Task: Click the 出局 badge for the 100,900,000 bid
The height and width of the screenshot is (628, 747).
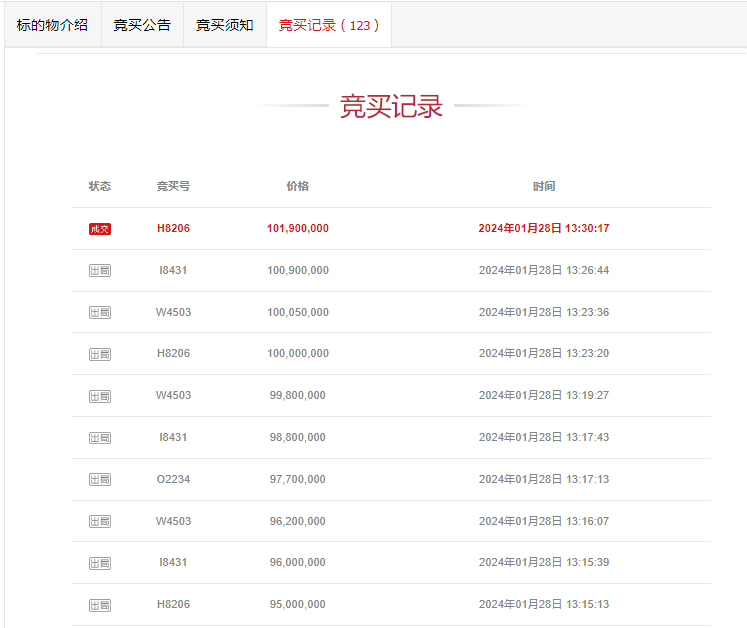Action: (100, 271)
